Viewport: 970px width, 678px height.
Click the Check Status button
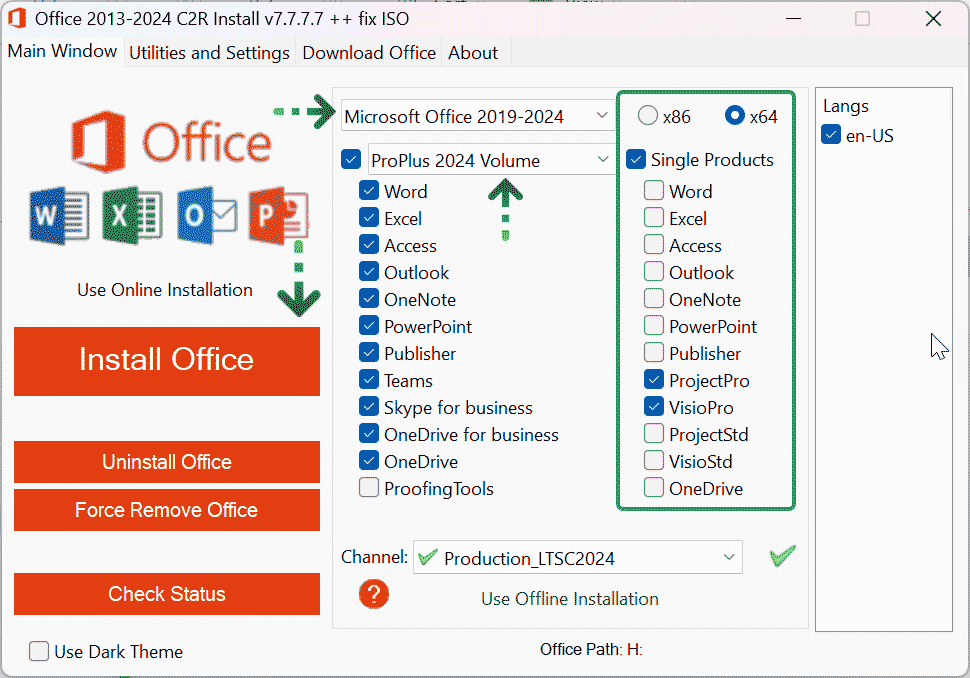[x=167, y=594]
